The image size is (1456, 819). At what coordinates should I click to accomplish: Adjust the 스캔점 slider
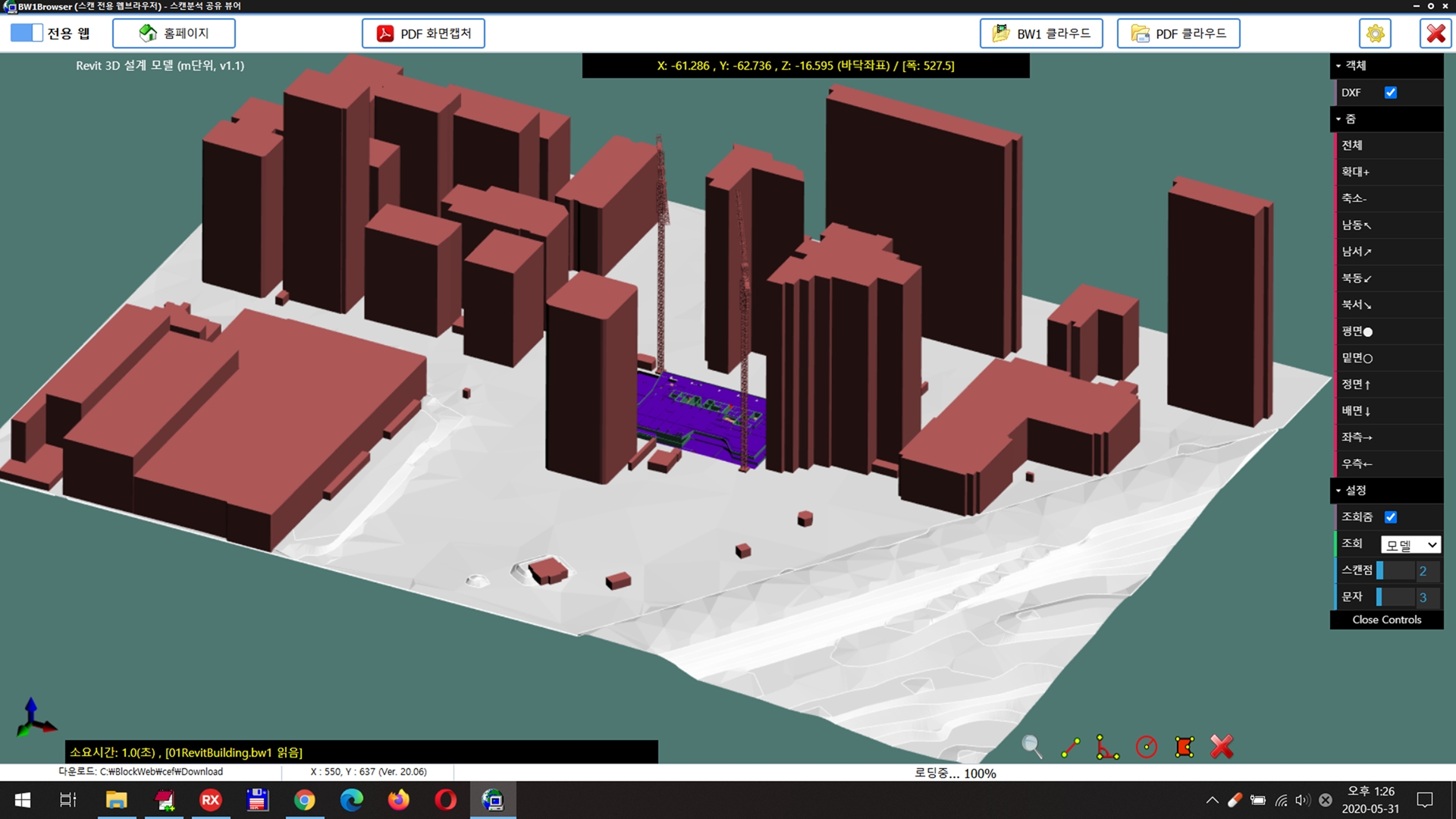pos(1395,570)
